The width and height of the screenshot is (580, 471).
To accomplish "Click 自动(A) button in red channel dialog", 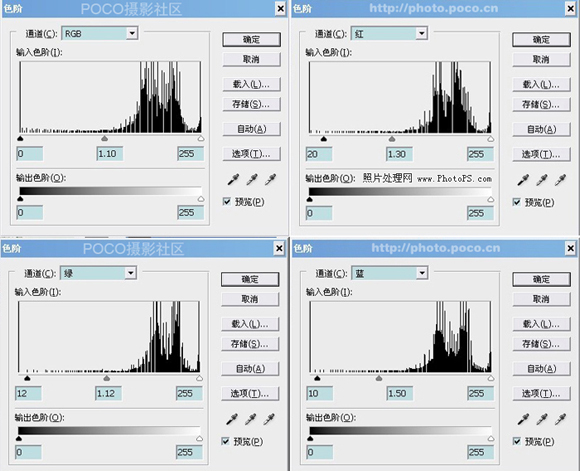I will click(541, 129).
